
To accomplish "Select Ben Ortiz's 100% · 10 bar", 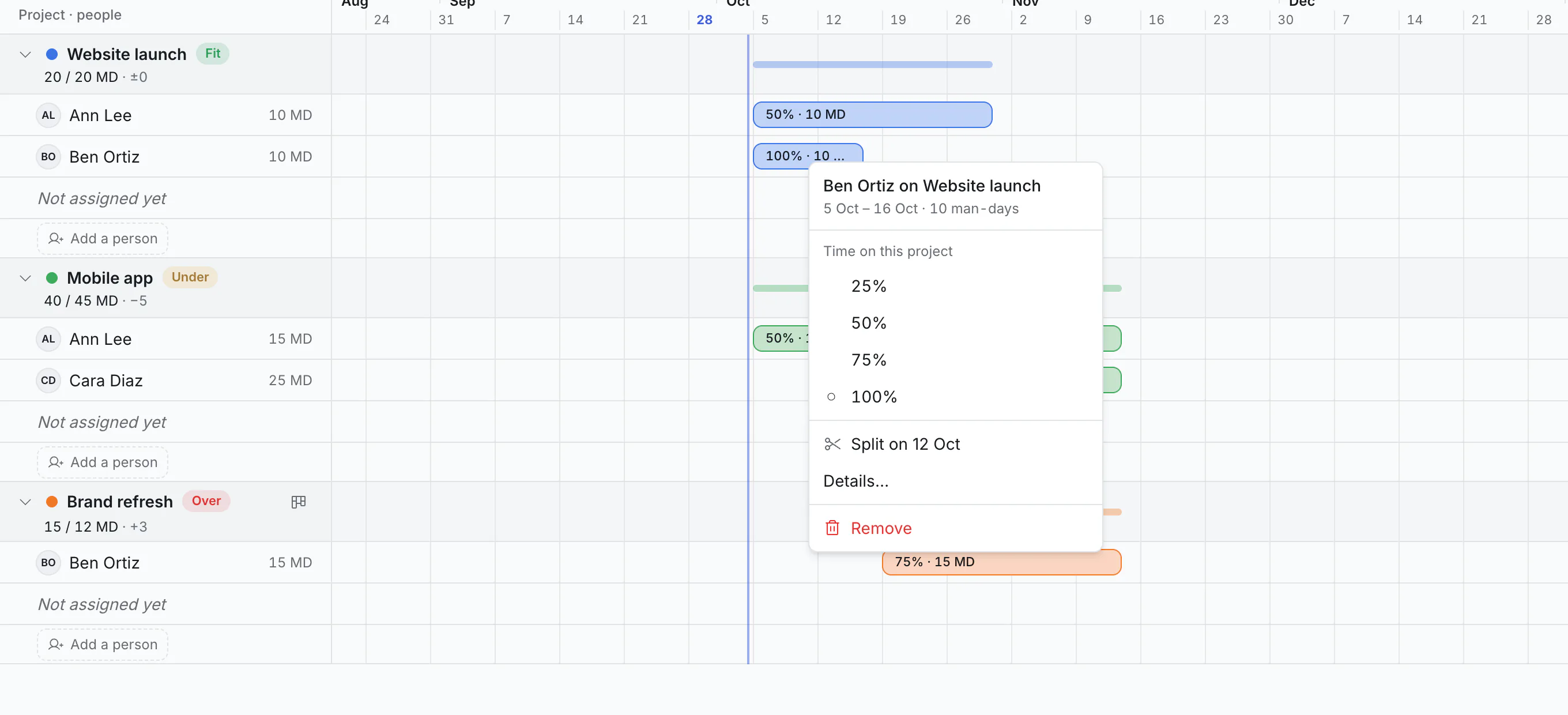I will [808, 155].
